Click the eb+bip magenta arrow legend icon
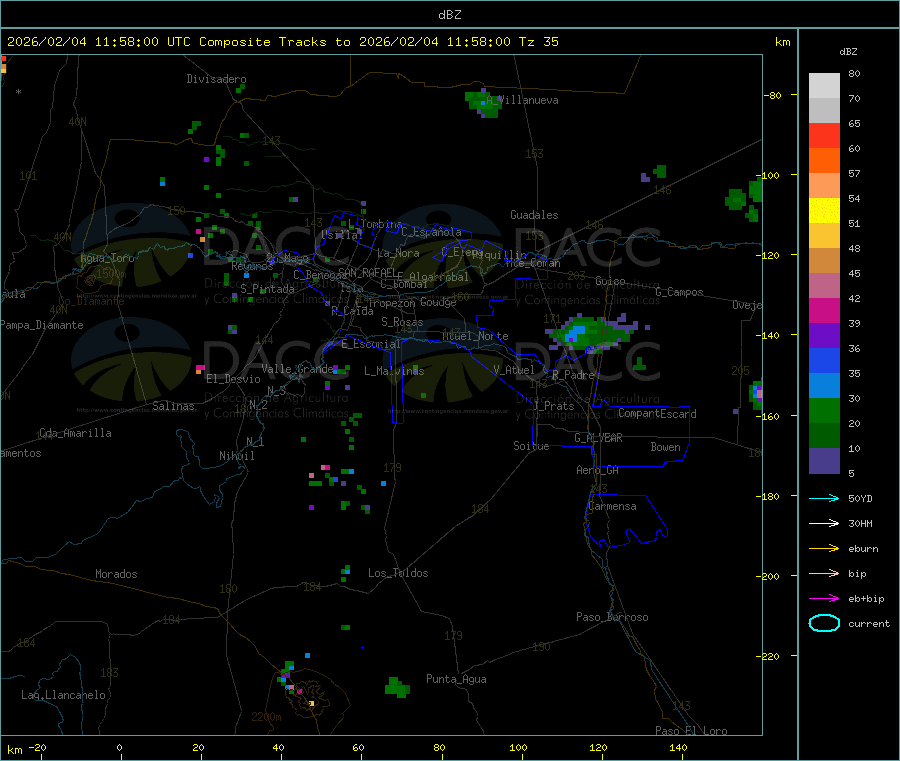The height and width of the screenshot is (761, 900). coord(824,598)
